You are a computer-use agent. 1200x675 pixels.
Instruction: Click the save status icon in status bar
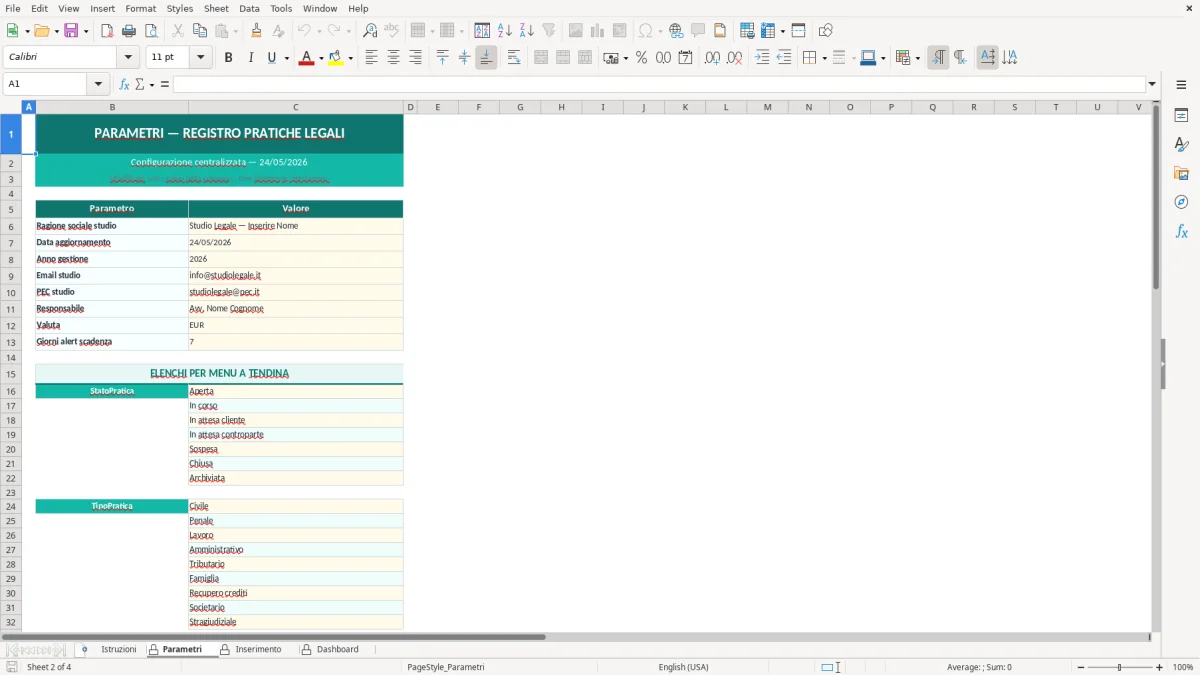tap(11, 667)
